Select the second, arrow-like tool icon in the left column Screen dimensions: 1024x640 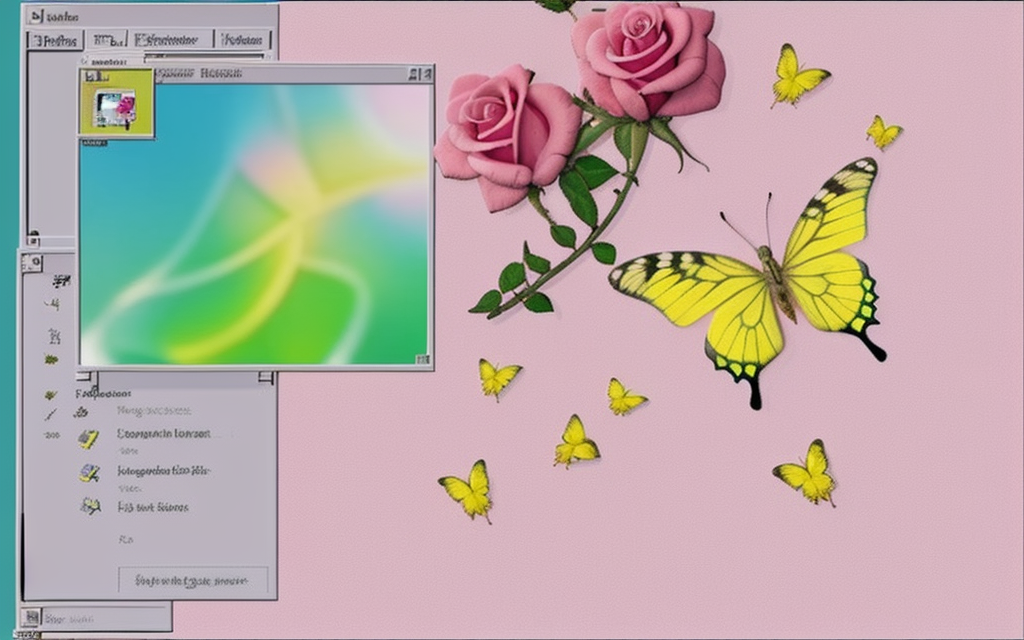tap(53, 304)
